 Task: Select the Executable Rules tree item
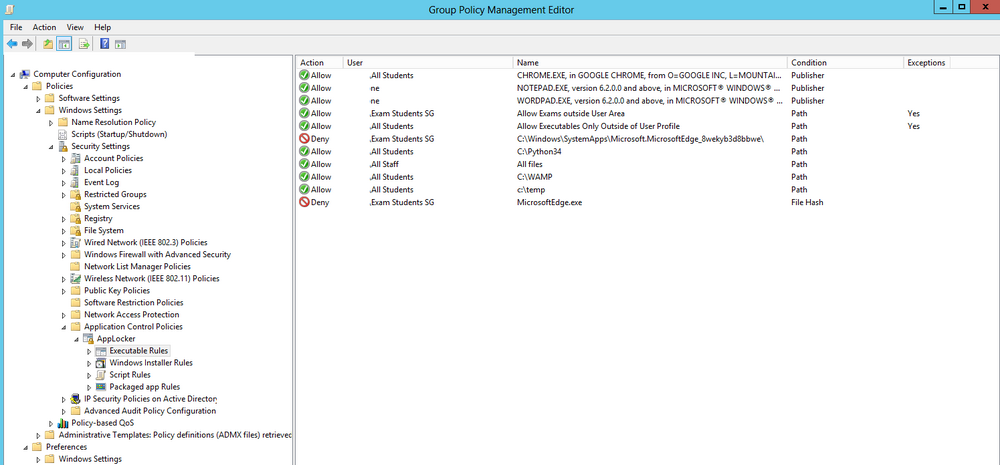pos(139,351)
